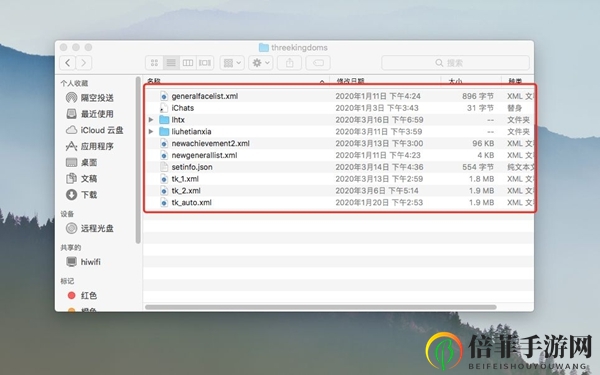Select the tk_auto.xml file
Screen dimensions: 600x375
[339, 202]
